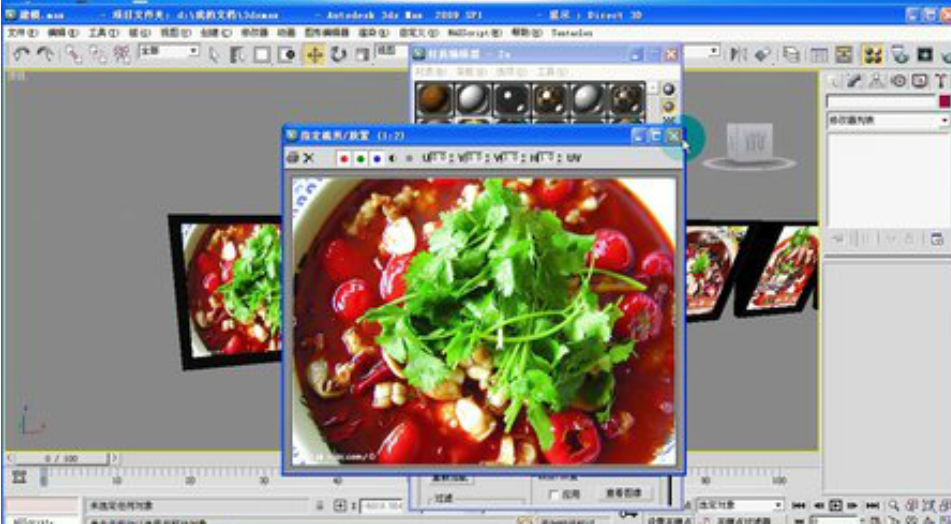Select first brown material sample sphere

434,98
